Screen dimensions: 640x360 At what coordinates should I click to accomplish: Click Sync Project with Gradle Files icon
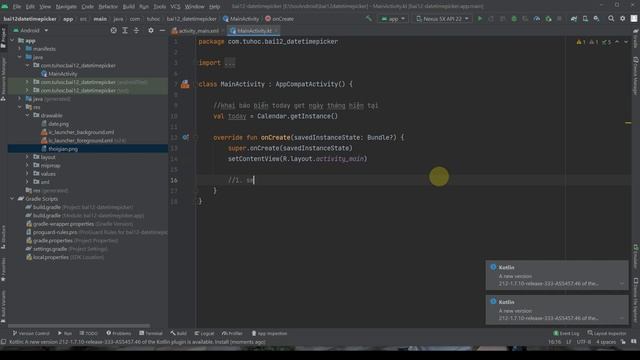click(574, 19)
